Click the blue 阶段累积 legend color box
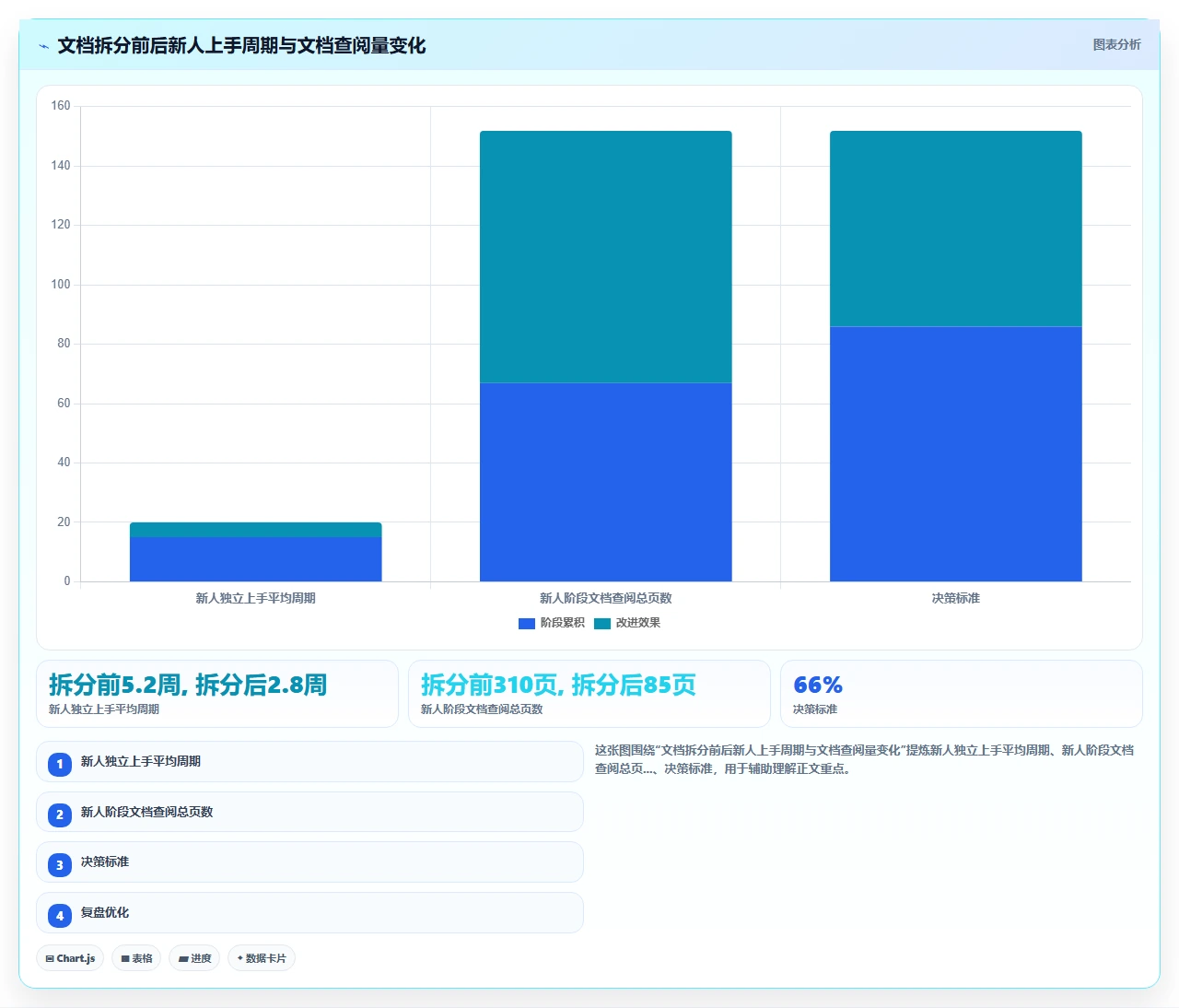Viewport: 1179px width, 1008px height. coord(527,624)
